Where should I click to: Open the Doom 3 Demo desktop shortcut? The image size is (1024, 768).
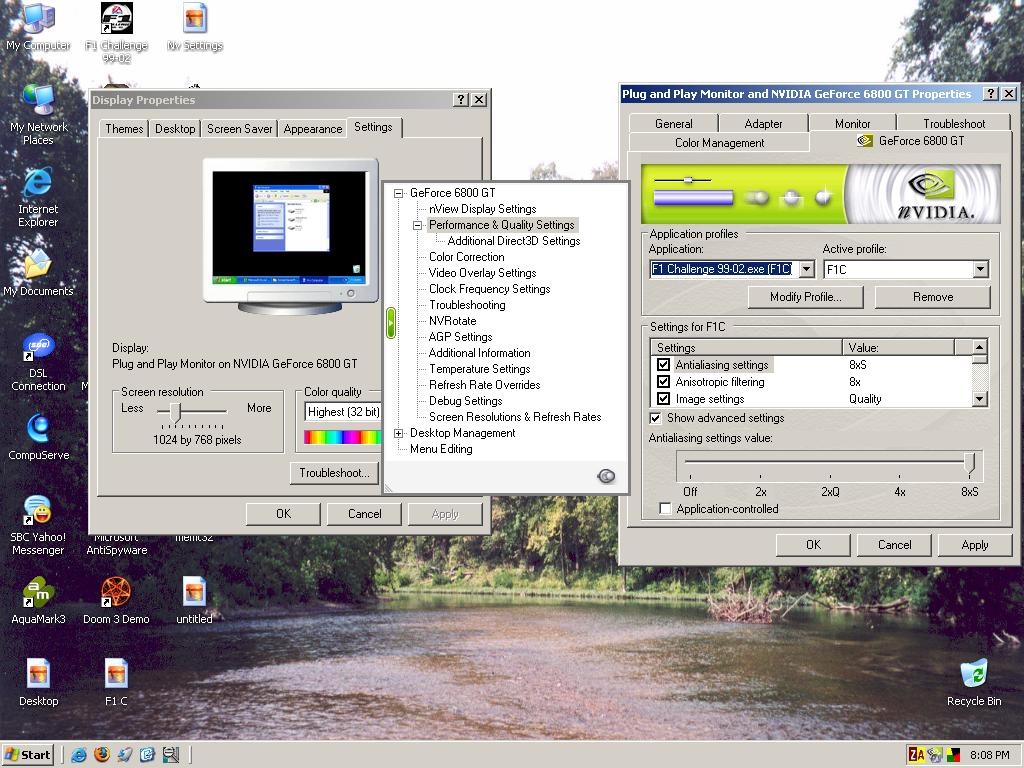116,593
